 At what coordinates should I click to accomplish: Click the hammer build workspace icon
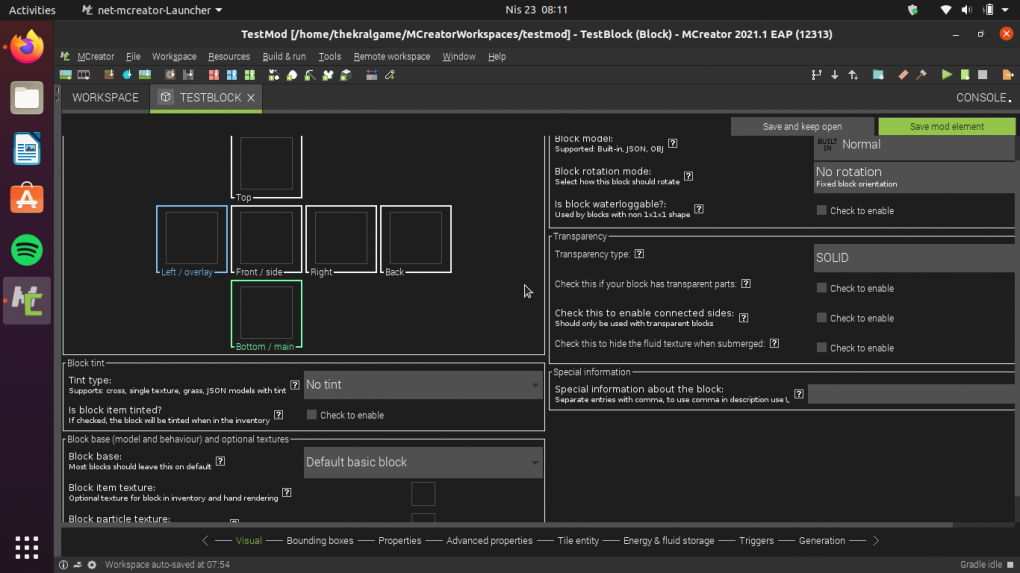tap(921, 75)
